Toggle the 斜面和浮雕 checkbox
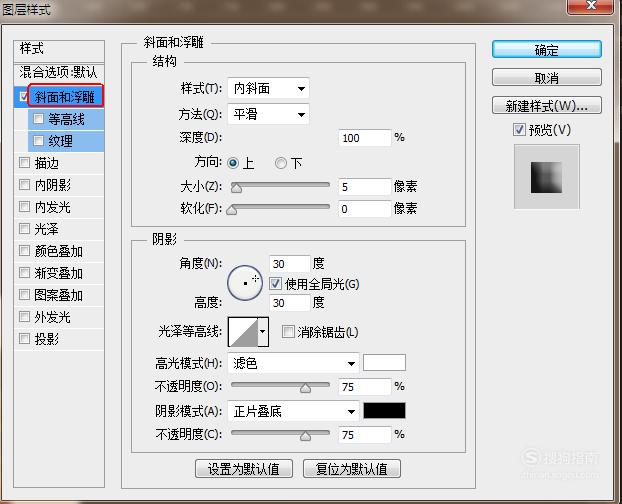Image resolution: width=622 pixels, height=504 pixels. pyautogui.click(x=23, y=96)
